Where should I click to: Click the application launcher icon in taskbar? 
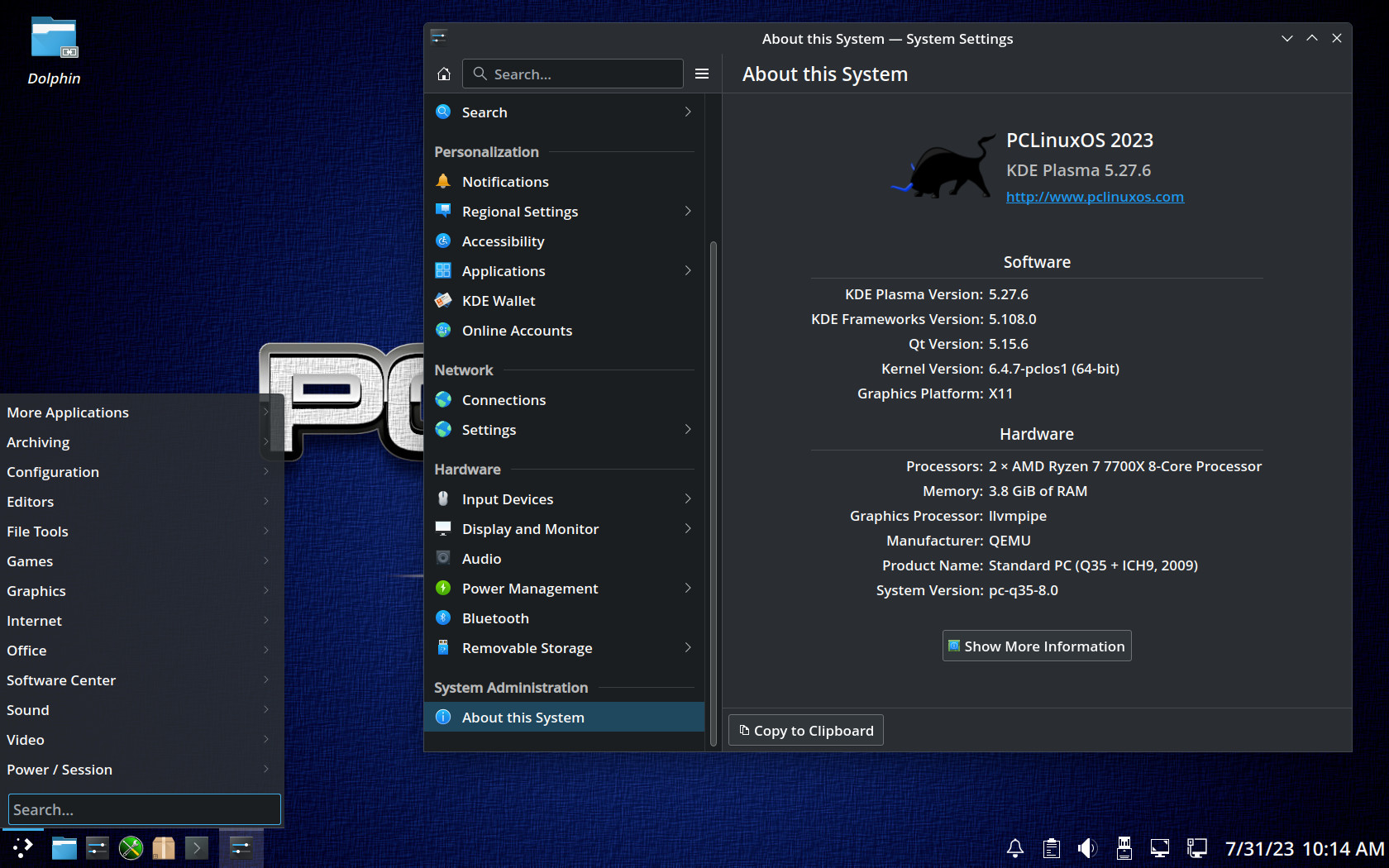[22, 848]
